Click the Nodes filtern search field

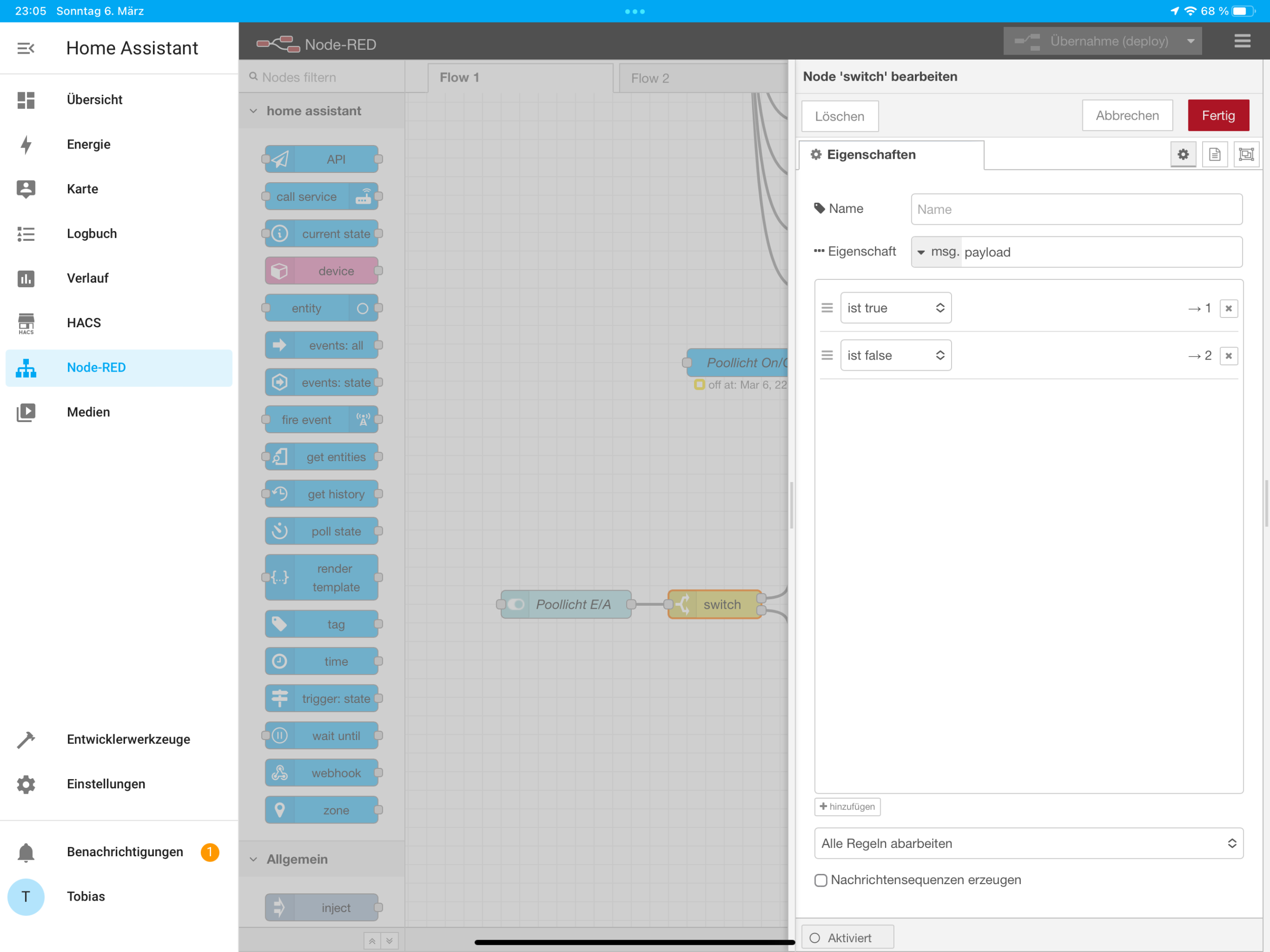321,78
